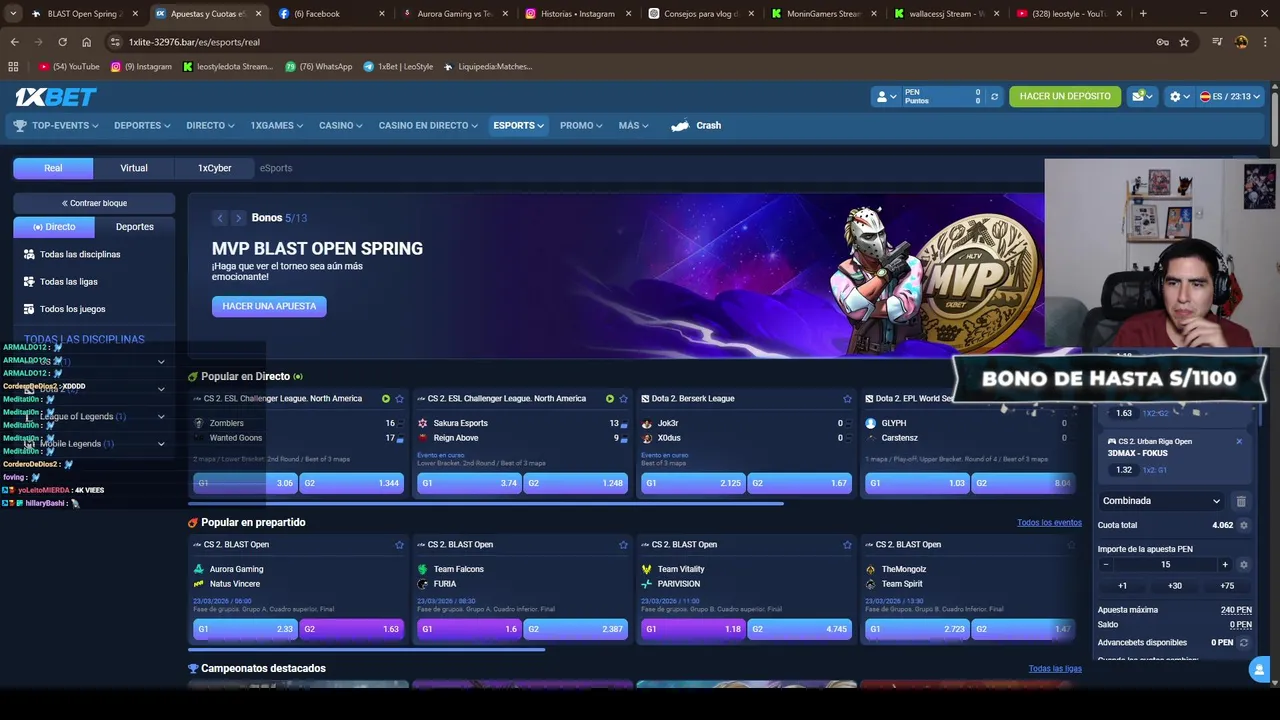Select Todos los juegos in sidebar

point(72,309)
